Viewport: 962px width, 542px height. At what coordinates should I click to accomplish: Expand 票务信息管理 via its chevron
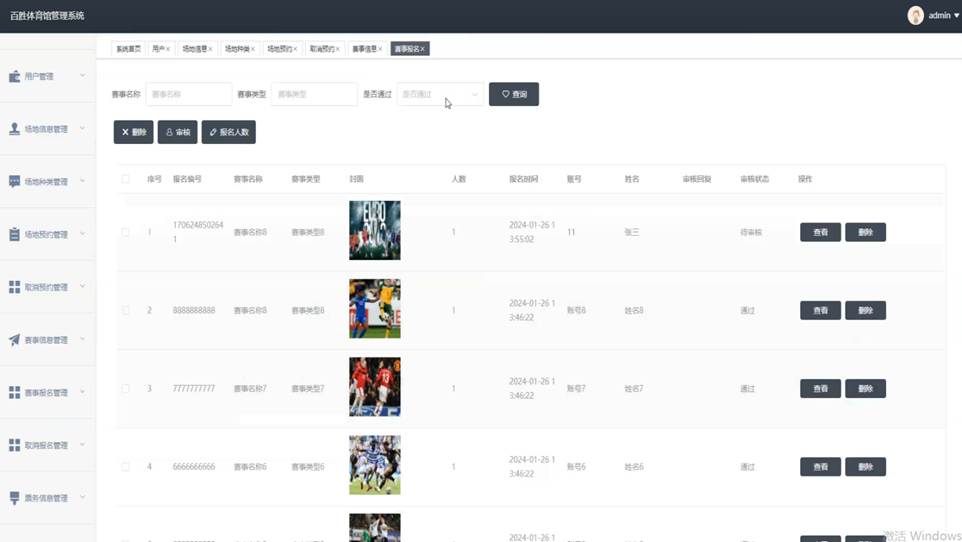point(82,498)
